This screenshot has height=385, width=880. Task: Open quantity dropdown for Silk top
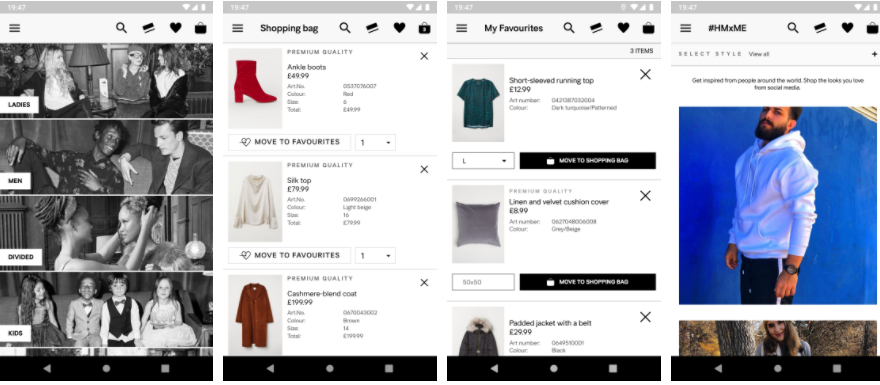(375, 256)
